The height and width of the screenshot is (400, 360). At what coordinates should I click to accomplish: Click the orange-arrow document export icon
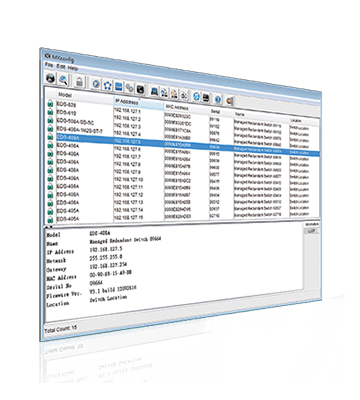click(174, 93)
